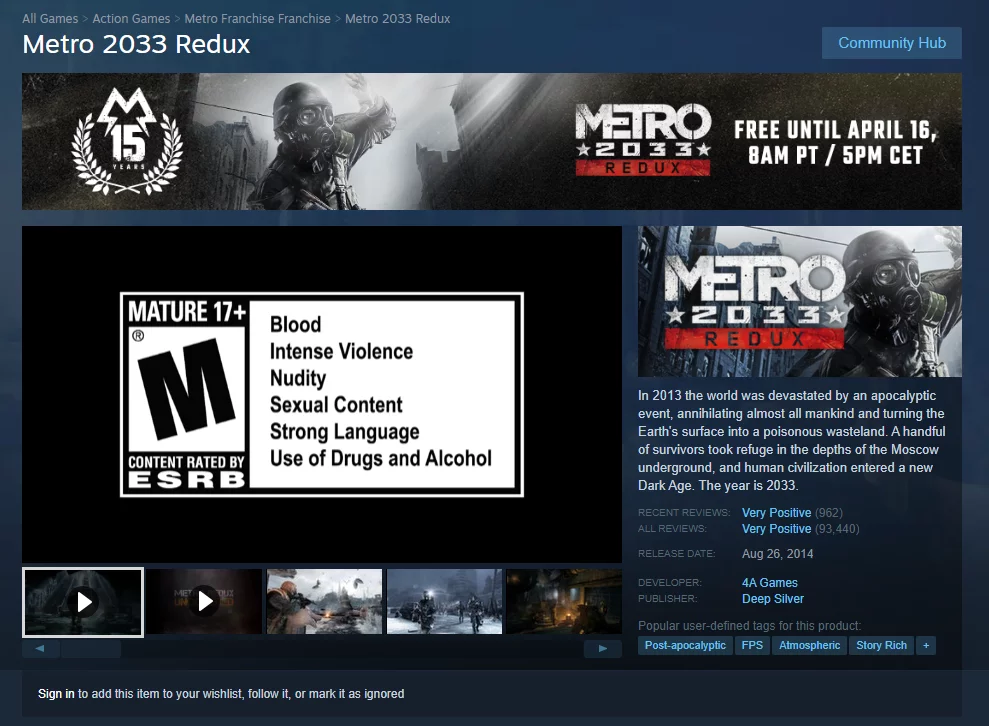View recent reviews Very Positive (962)
Image resolution: width=989 pixels, height=726 pixels.
[x=792, y=513]
